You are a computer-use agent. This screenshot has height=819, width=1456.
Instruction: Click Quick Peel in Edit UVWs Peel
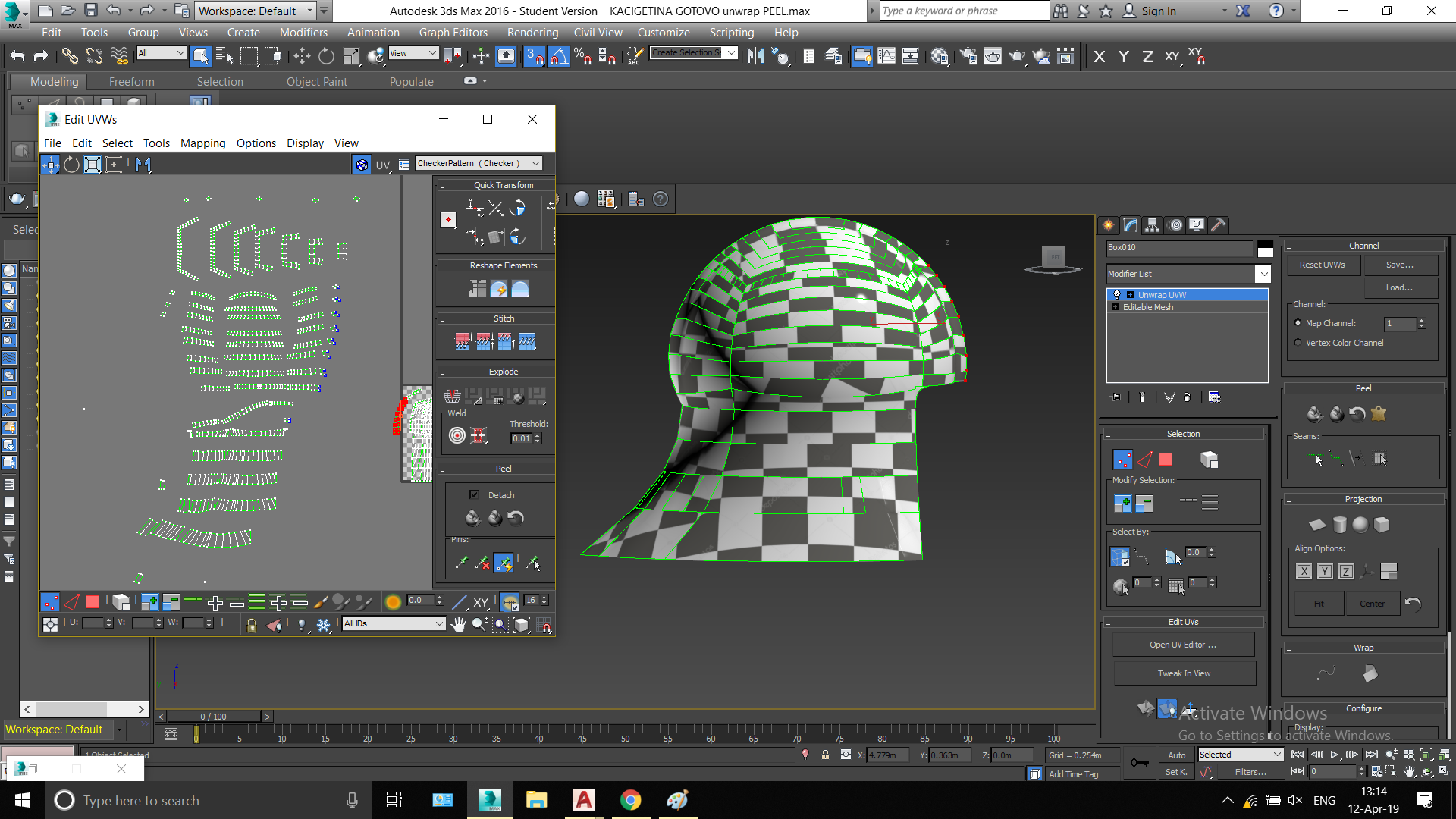click(x=473, y=518)
